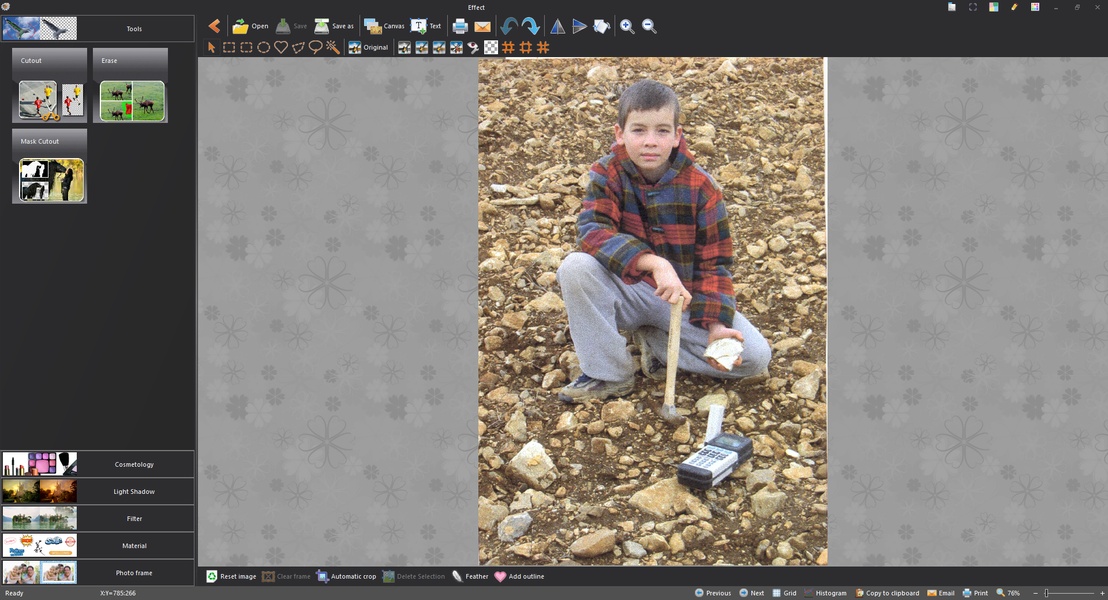
Task: Toggle the transparency checkerboard background icon
Action: click(x=491, y=47)
